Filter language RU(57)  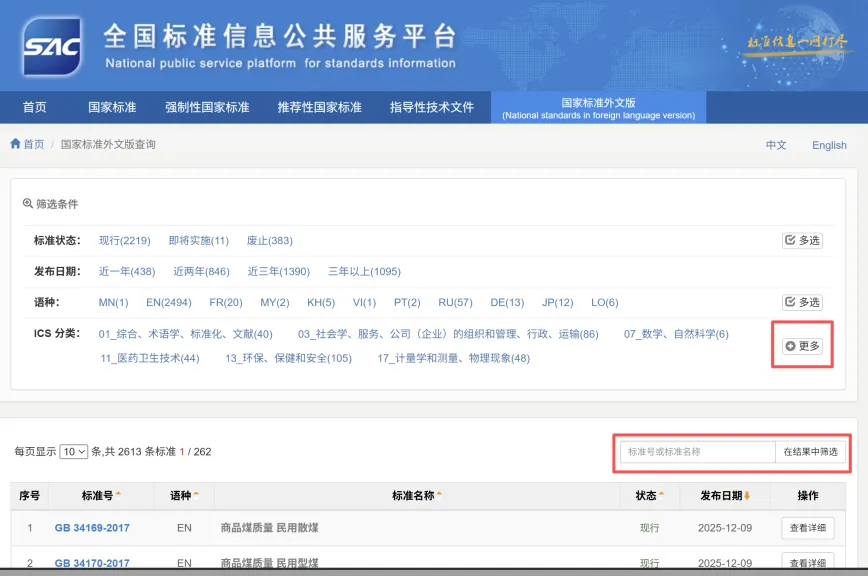click(x=455, y=302)
